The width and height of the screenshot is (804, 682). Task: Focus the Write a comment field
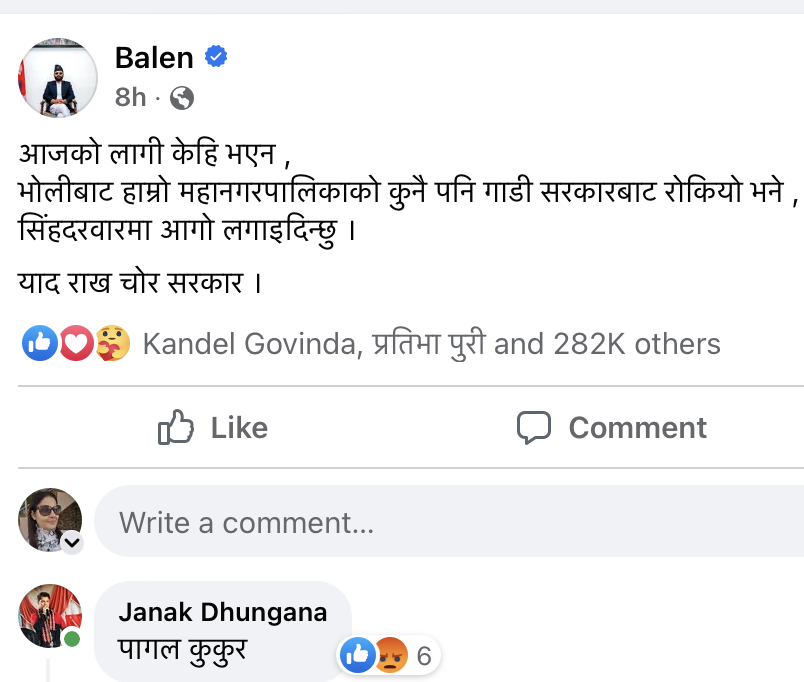tap(450, 522)
